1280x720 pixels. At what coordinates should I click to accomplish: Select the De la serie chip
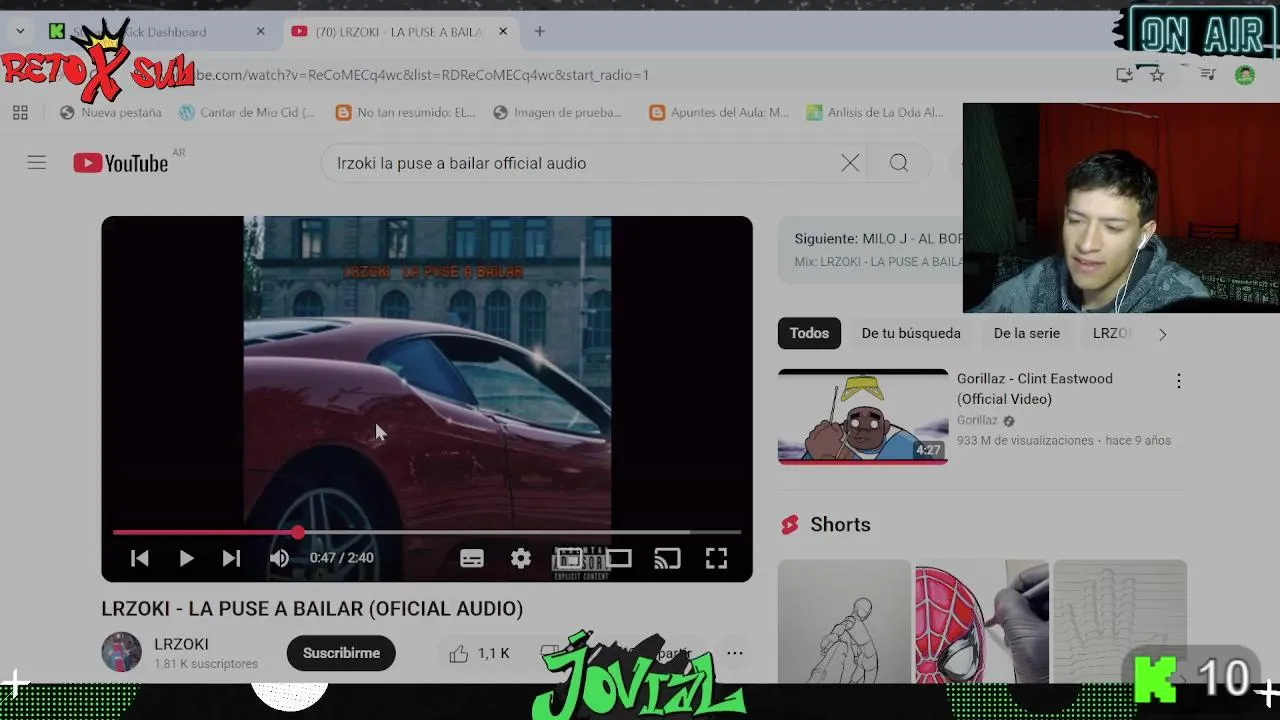pos(1027,333)
